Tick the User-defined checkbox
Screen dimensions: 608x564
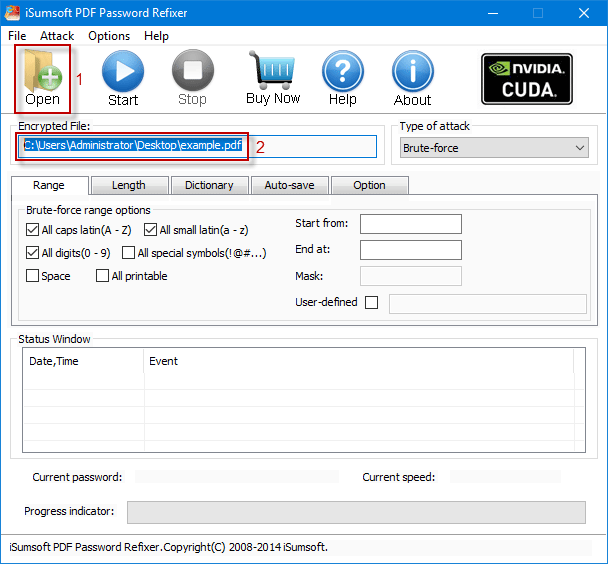pos(371,302)
